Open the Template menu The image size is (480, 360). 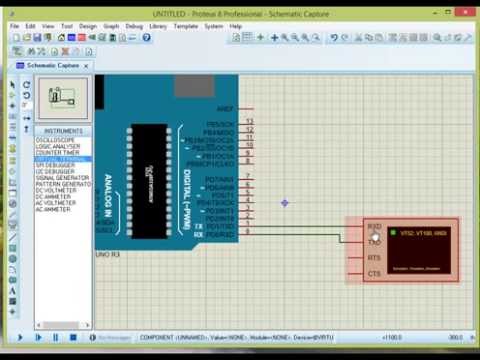(x=186, y=26)
